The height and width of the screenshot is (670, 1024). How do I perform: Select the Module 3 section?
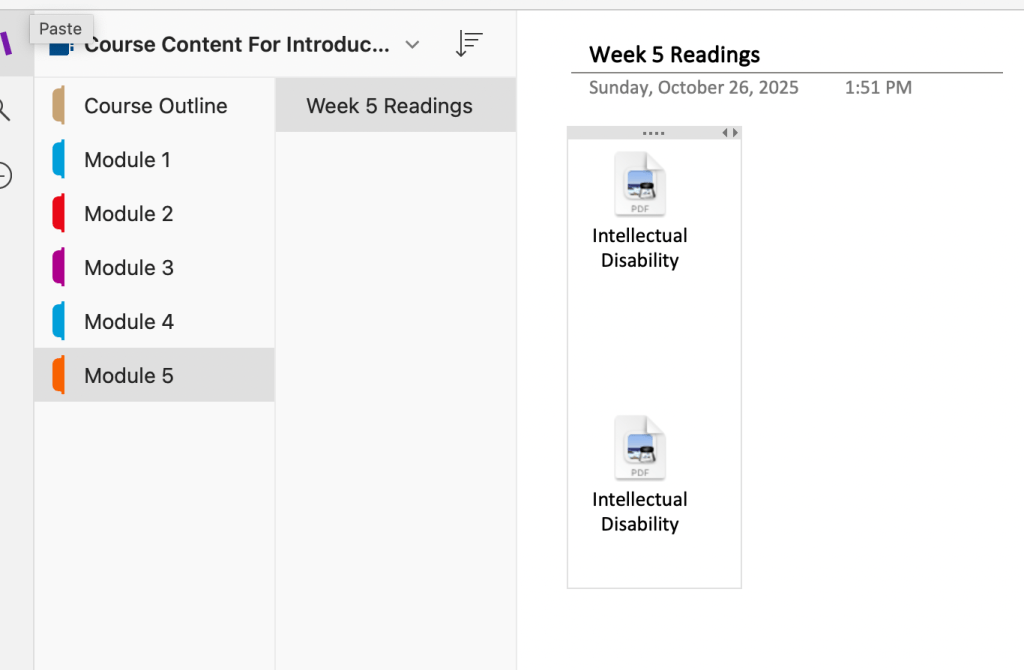coord(128,268)
